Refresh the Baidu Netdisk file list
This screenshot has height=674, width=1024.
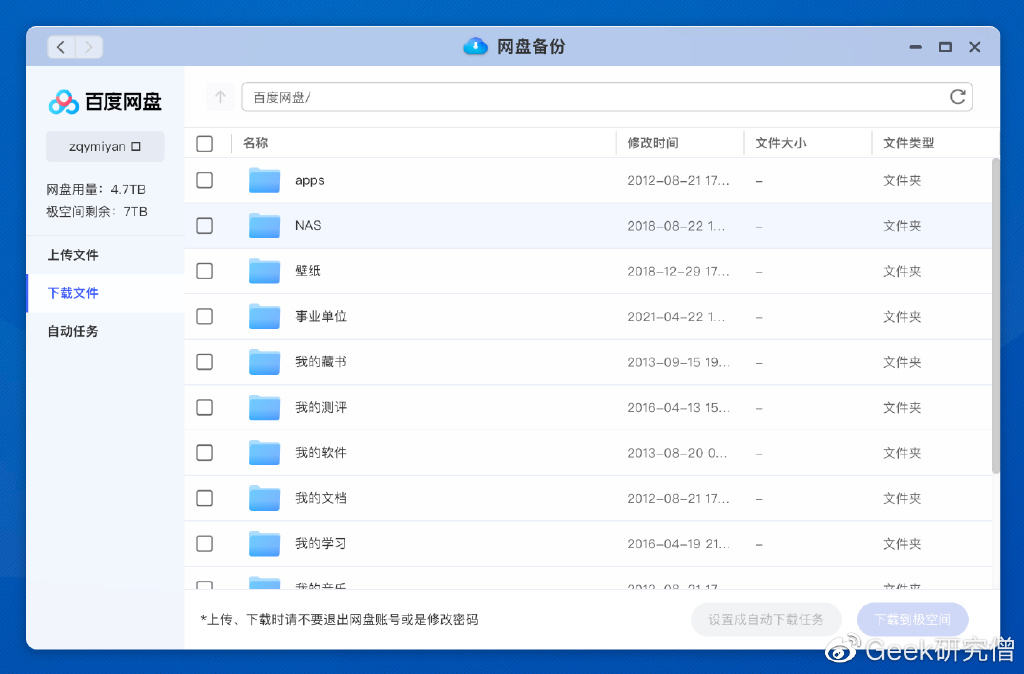(957, 97)
